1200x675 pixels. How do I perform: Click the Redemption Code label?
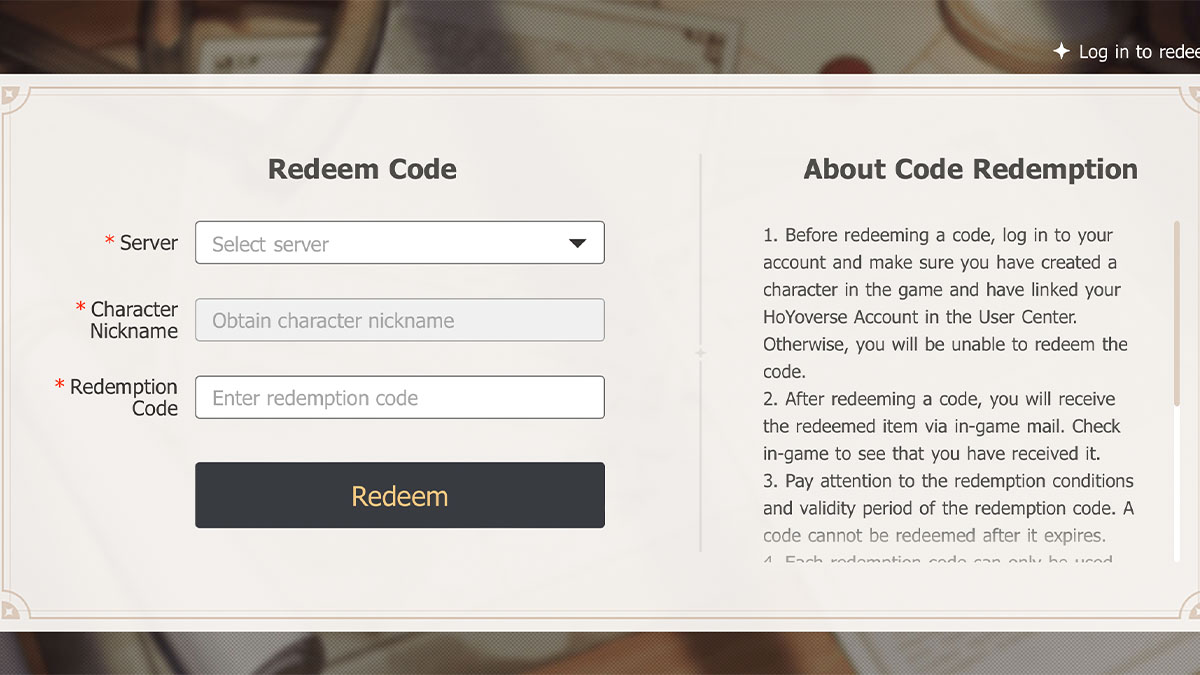pos(124,397)
